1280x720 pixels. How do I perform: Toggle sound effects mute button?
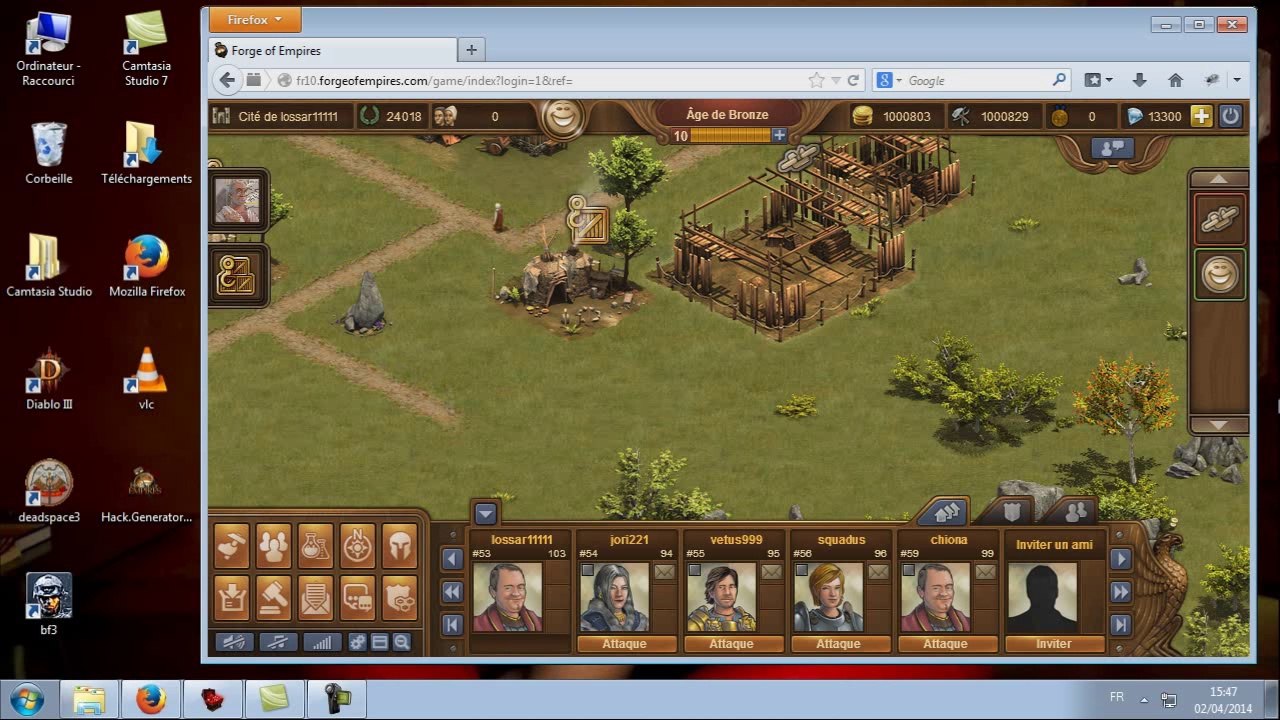pyautogui.click(x=234, y=643)
